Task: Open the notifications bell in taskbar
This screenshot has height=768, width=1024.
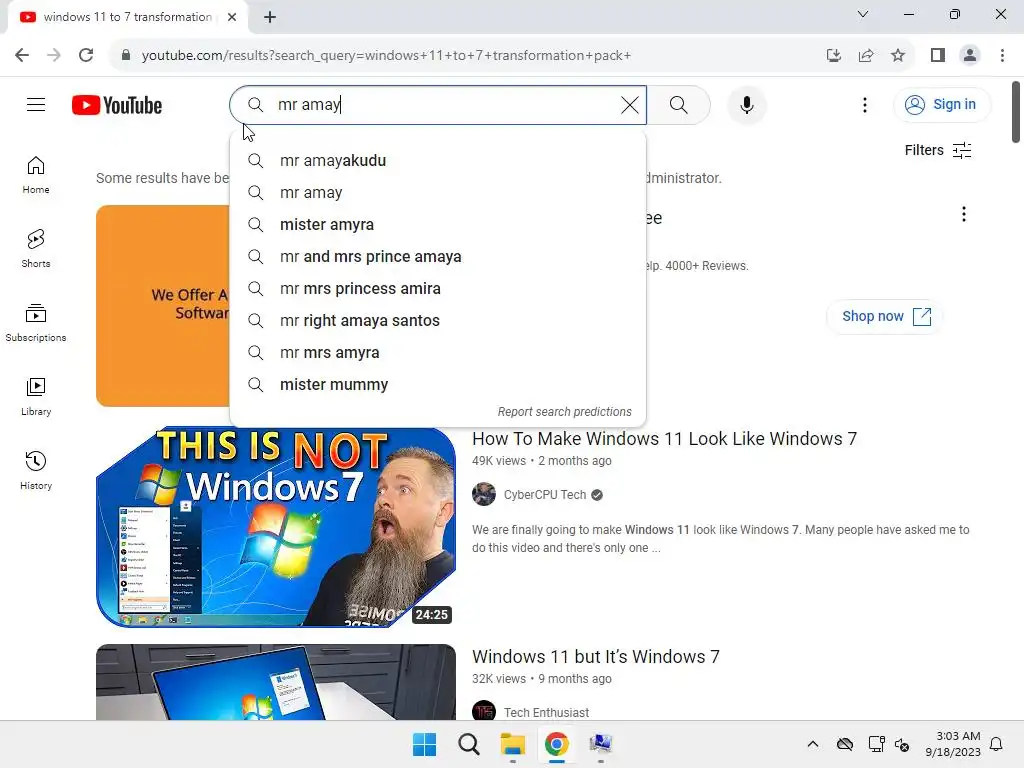Action: pyautogui.click(x=997, y=744)
